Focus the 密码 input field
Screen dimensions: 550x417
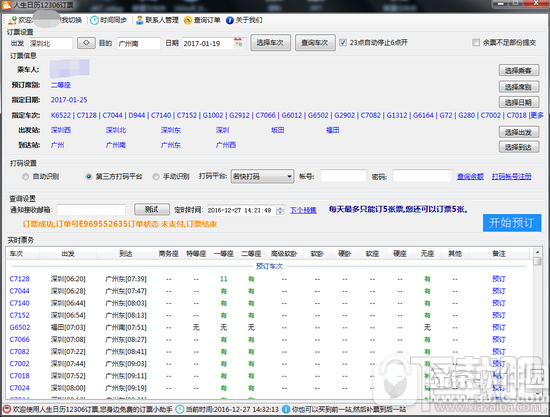click(x=422, y=176)
